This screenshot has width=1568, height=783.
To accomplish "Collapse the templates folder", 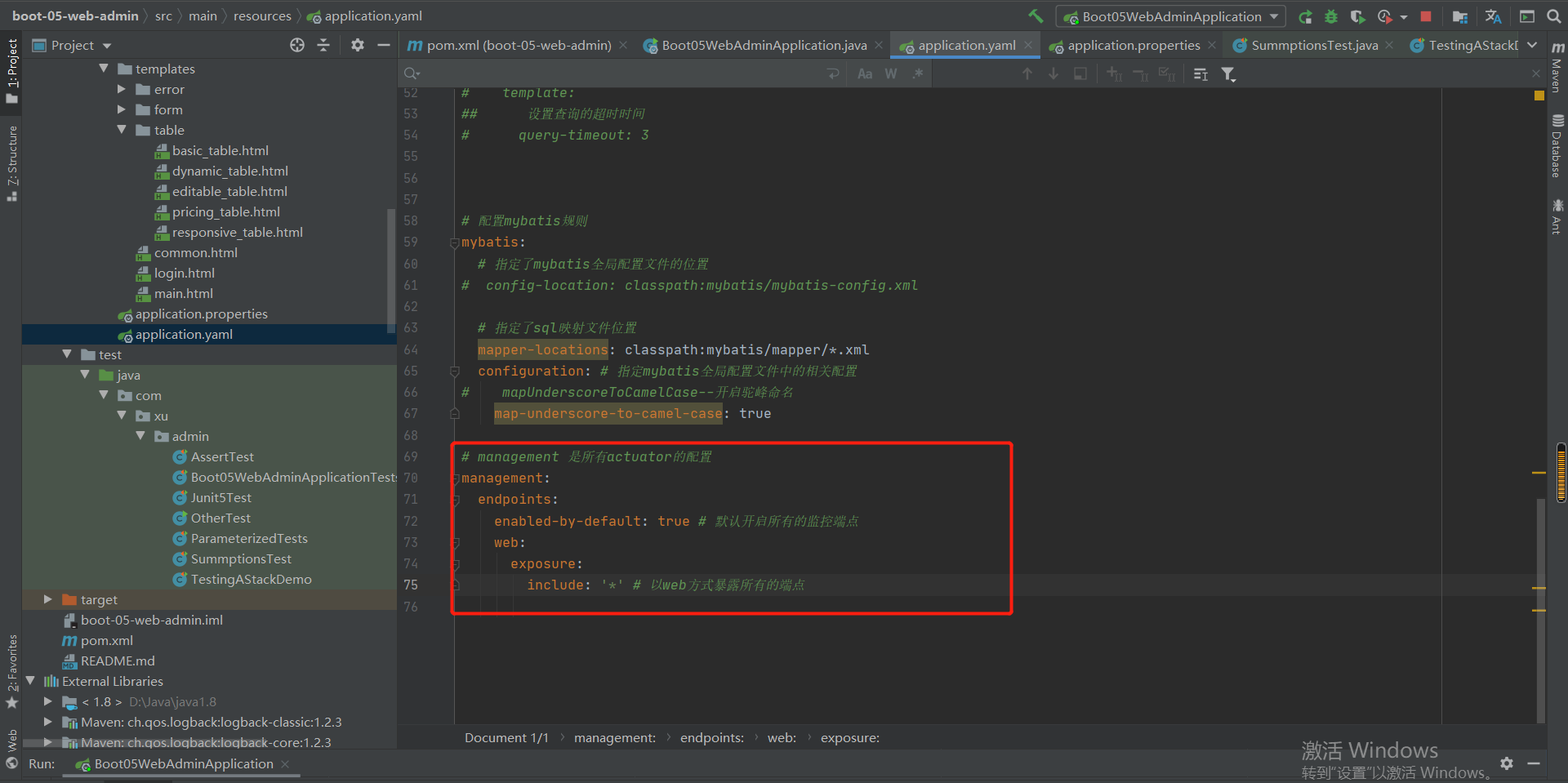I will [x=104, y=69].
